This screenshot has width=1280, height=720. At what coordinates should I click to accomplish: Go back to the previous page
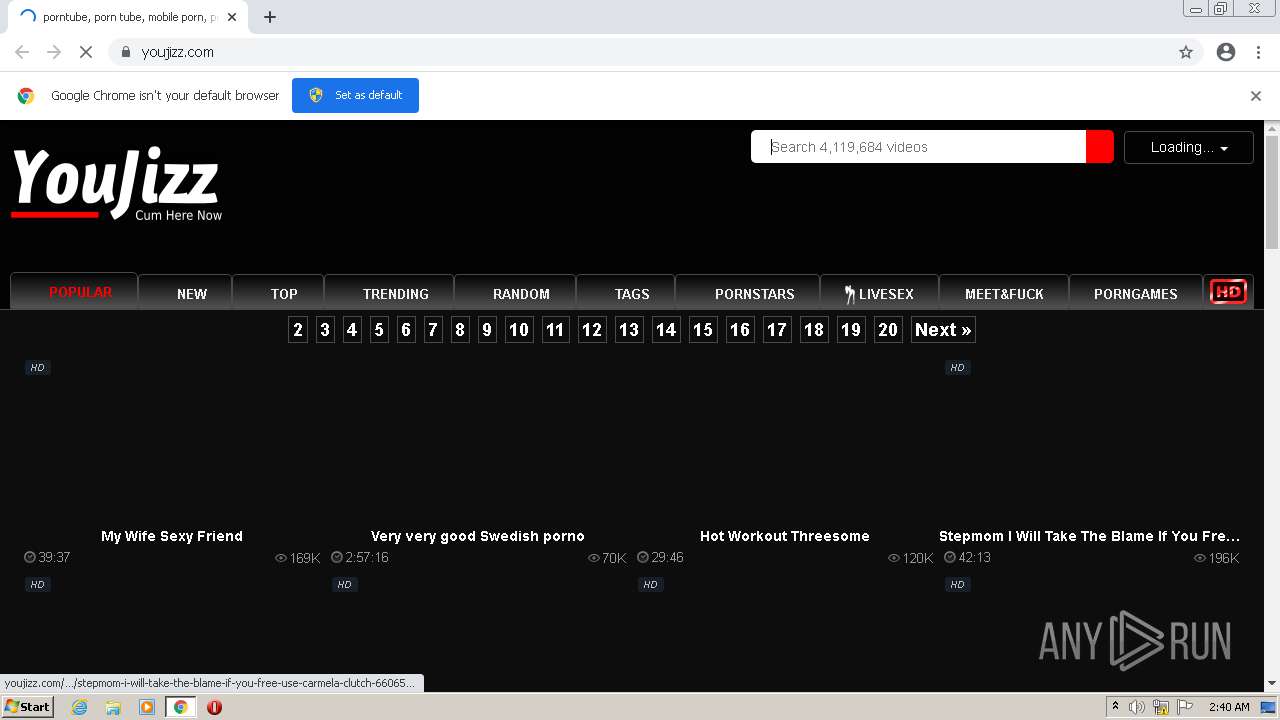pos(22,52)
